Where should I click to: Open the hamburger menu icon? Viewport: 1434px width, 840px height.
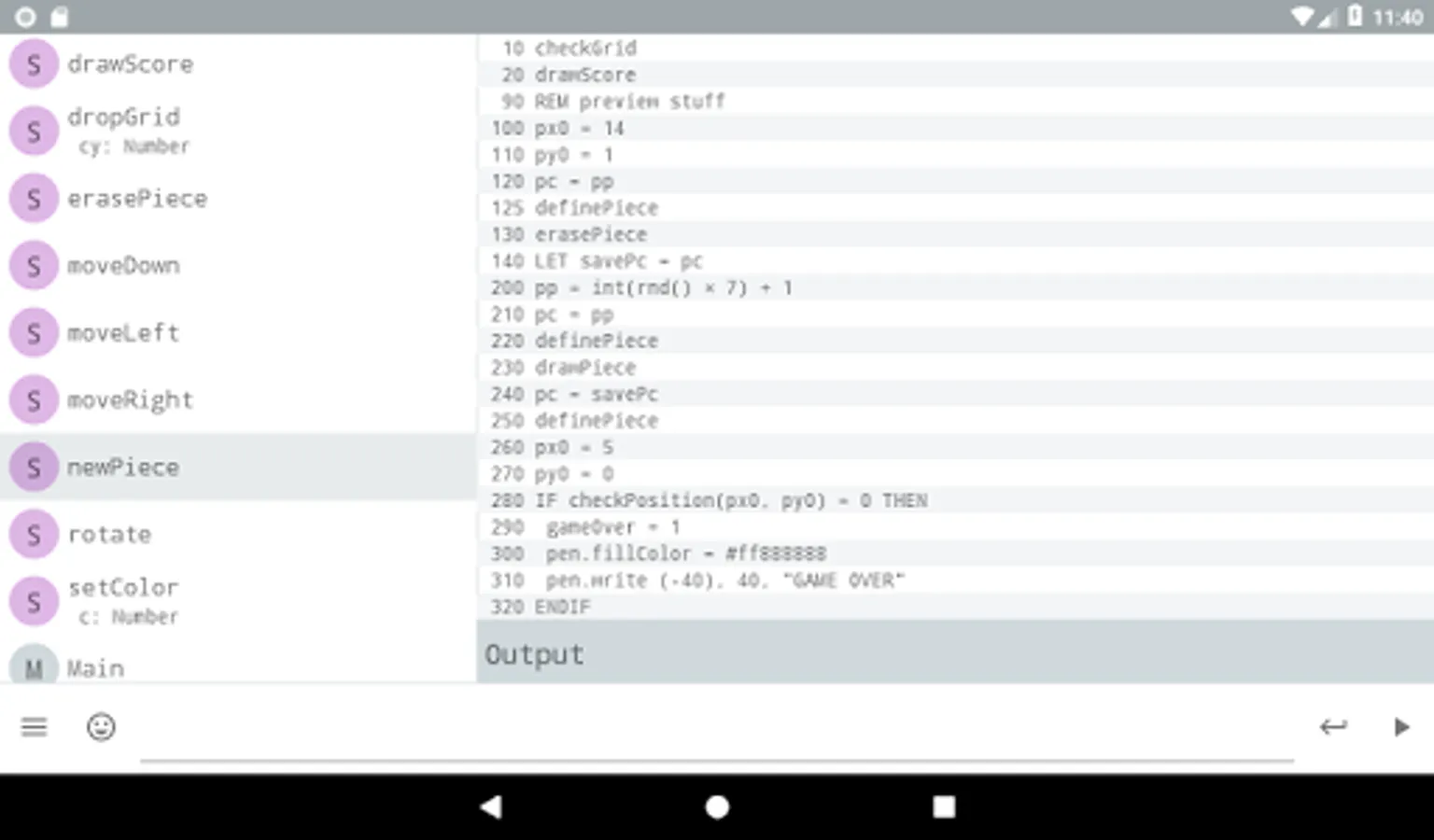(34, 727)
